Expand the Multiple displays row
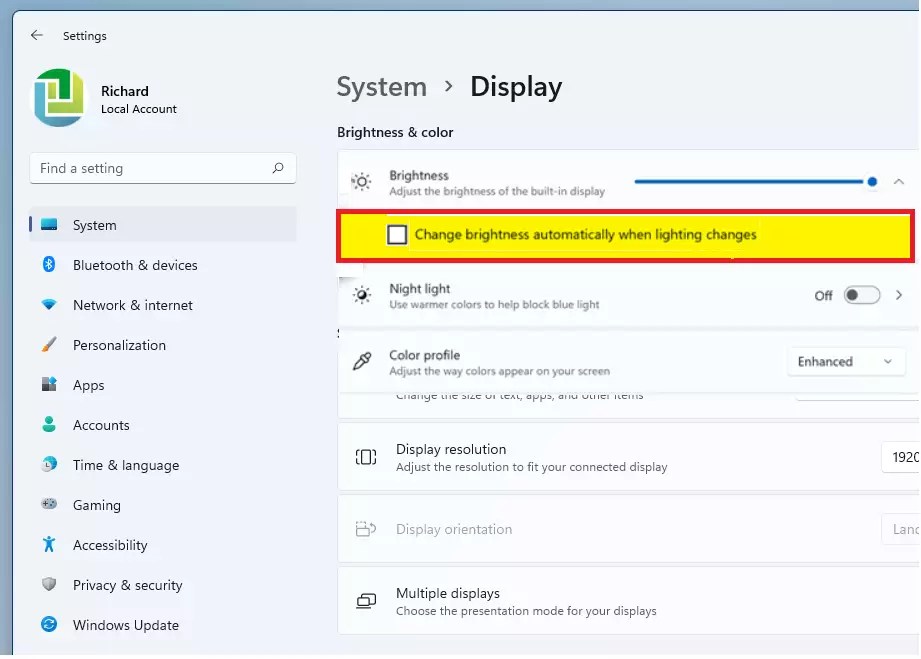 [x=628, y=601]
